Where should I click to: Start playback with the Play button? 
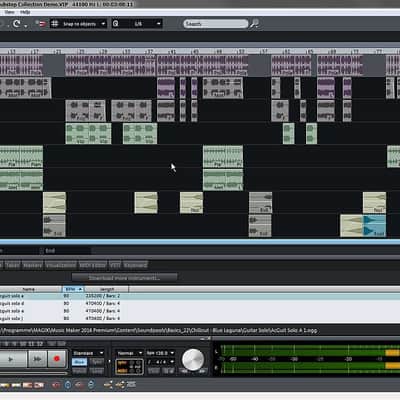click(11, 359)
